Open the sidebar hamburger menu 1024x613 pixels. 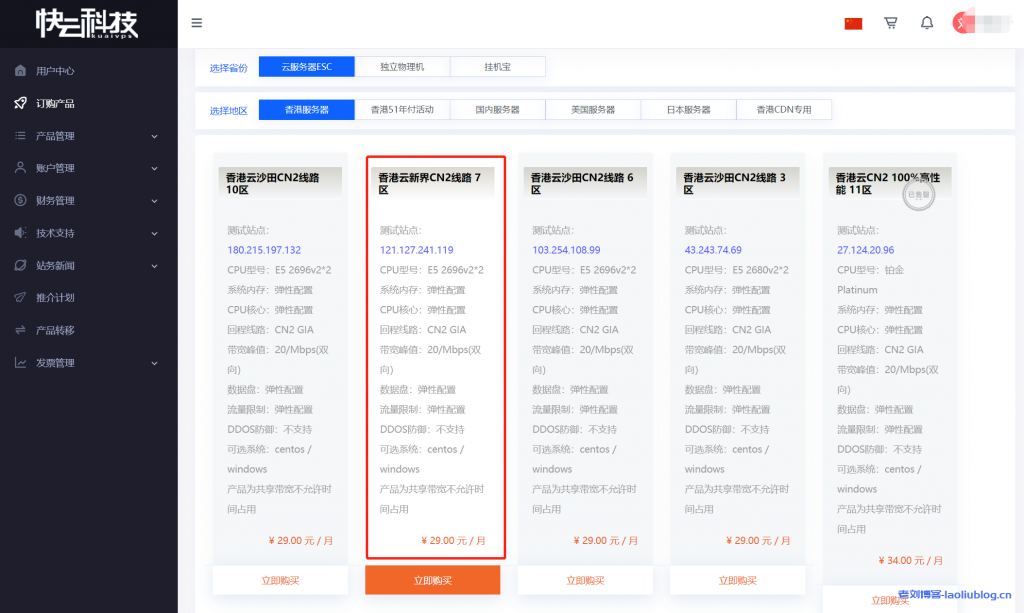196,22
